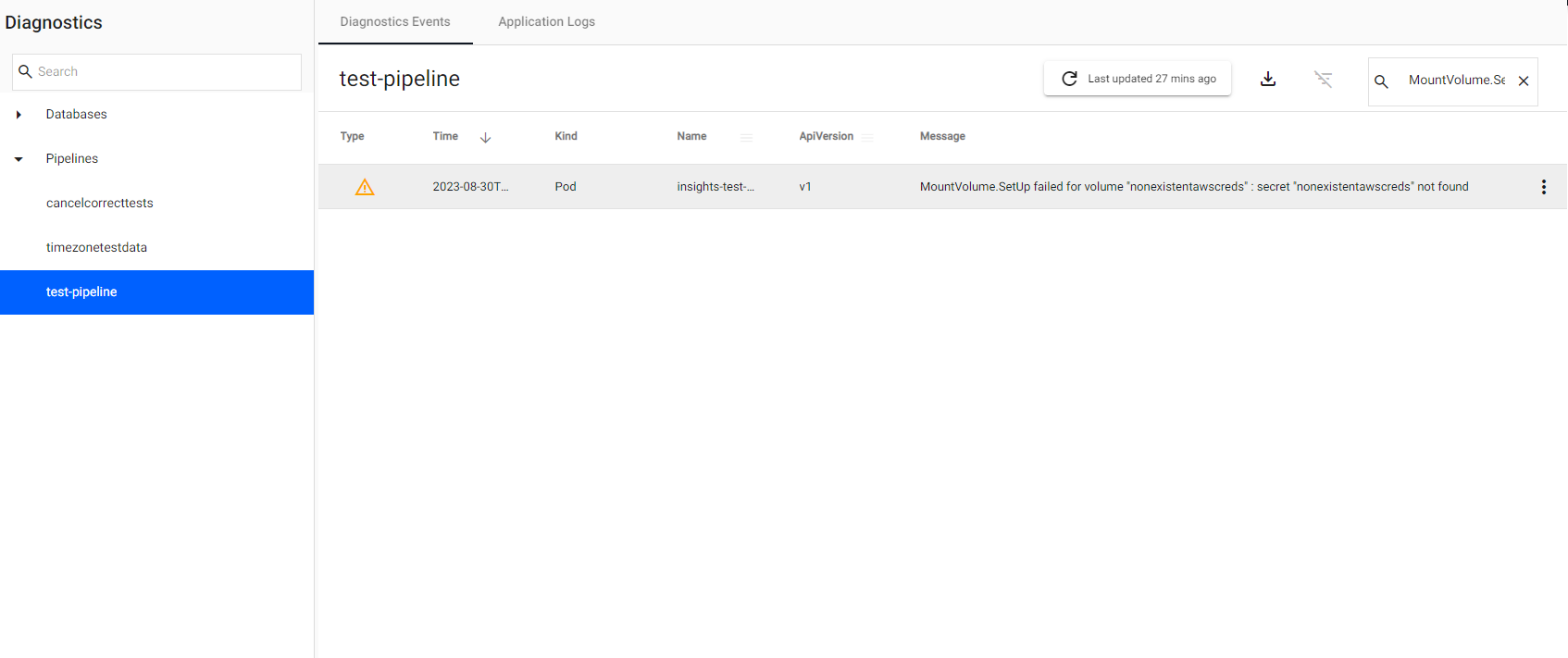1568x658 pixels.
Task: Click the magnifier icon in events search
Action: (1381, 81)
